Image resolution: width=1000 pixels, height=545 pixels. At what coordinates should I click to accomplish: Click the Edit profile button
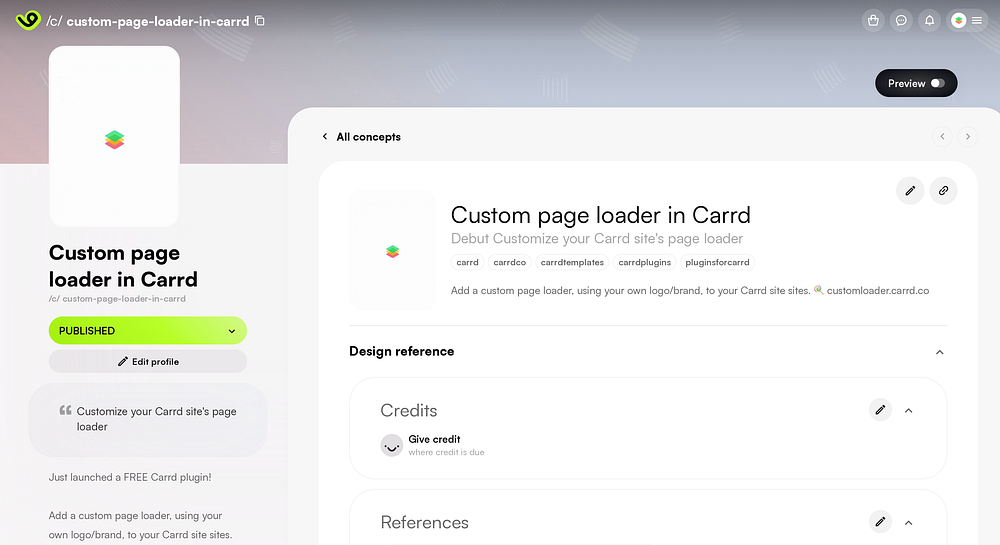[148, 361]
